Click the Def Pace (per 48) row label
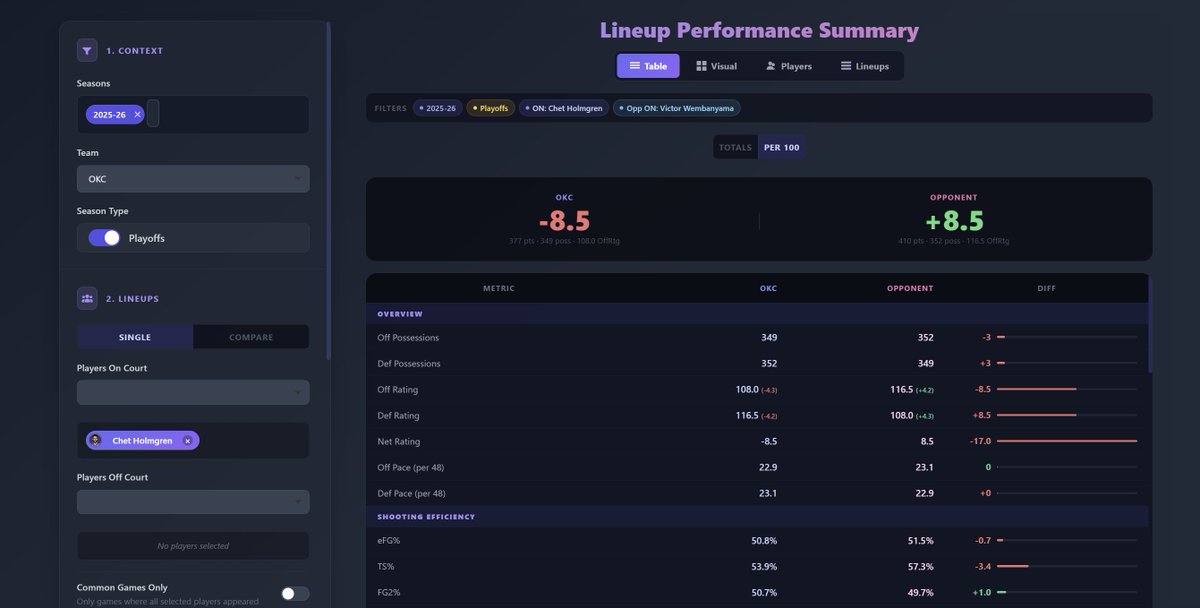Screen dimensions: 1200x608 pyautogui.click(x=411, y=493)
